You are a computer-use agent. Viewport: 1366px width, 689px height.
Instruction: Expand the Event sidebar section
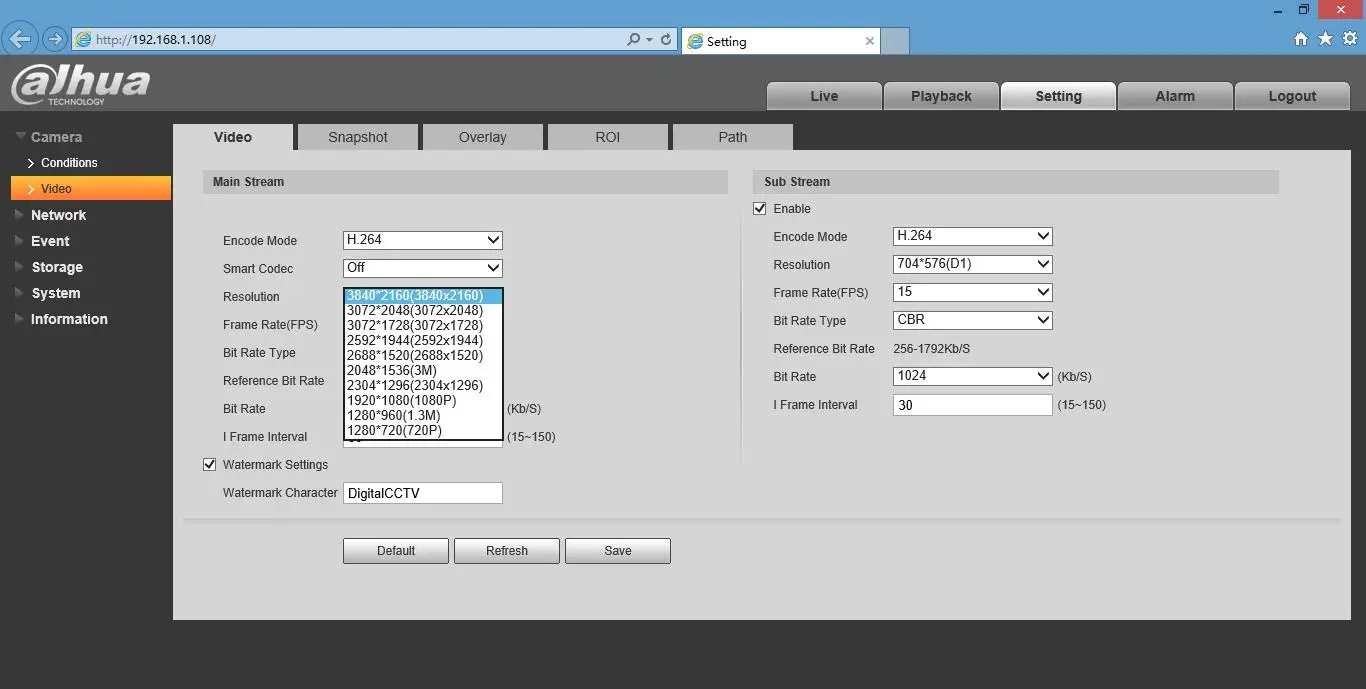click(50, 241)
